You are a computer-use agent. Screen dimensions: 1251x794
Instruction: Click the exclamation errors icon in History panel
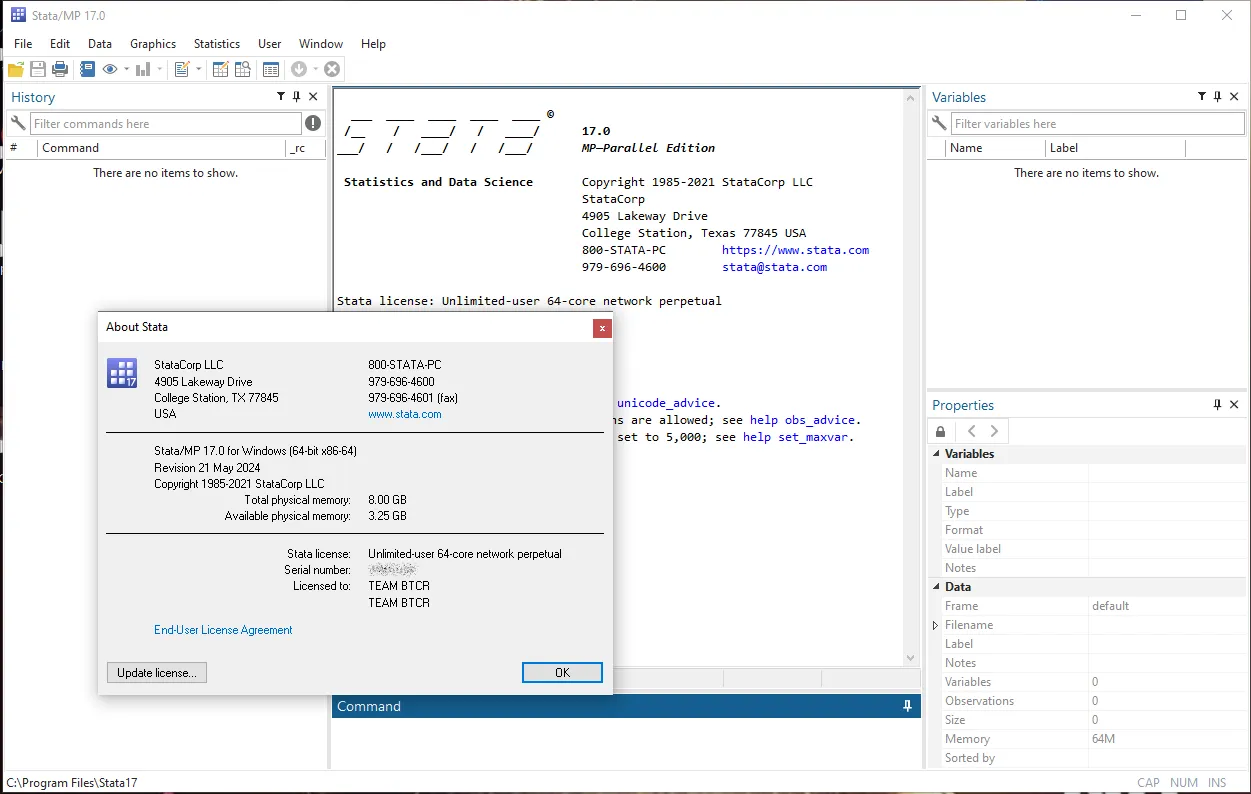(313, 123)
